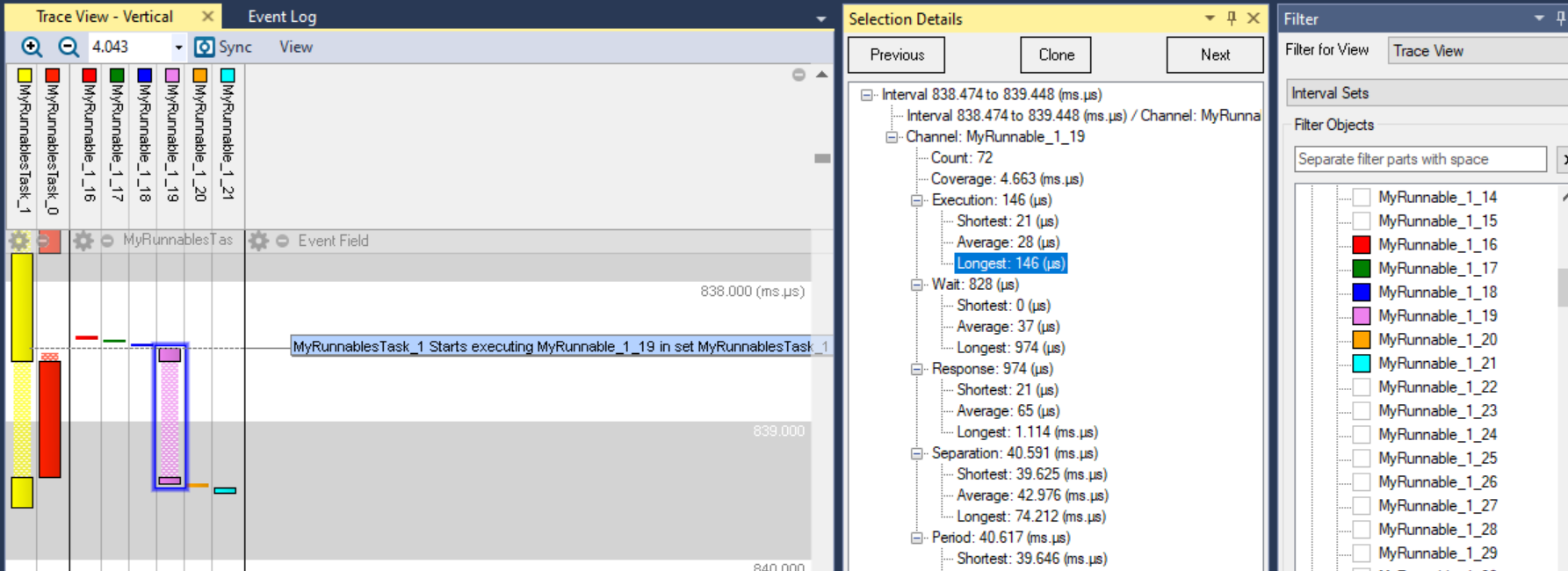This screenshot has width=1568, height=571.
Task: Collapse the Event Field section minus icon
Action: point(282,241)
